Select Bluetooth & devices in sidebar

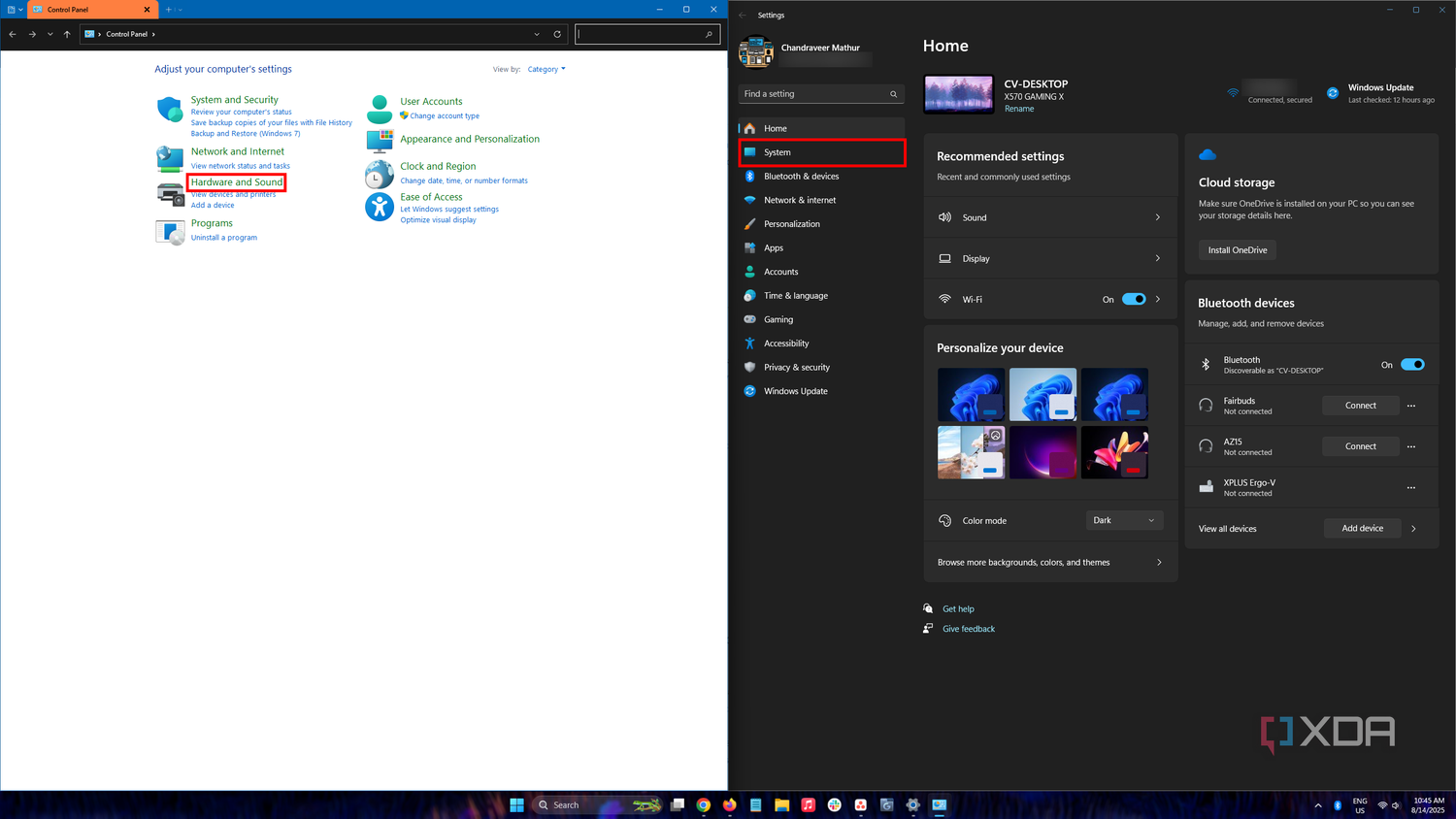(x=822, y=177)
